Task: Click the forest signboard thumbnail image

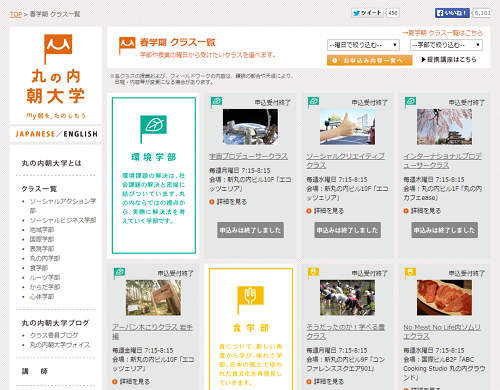Action: click(153, 298)
